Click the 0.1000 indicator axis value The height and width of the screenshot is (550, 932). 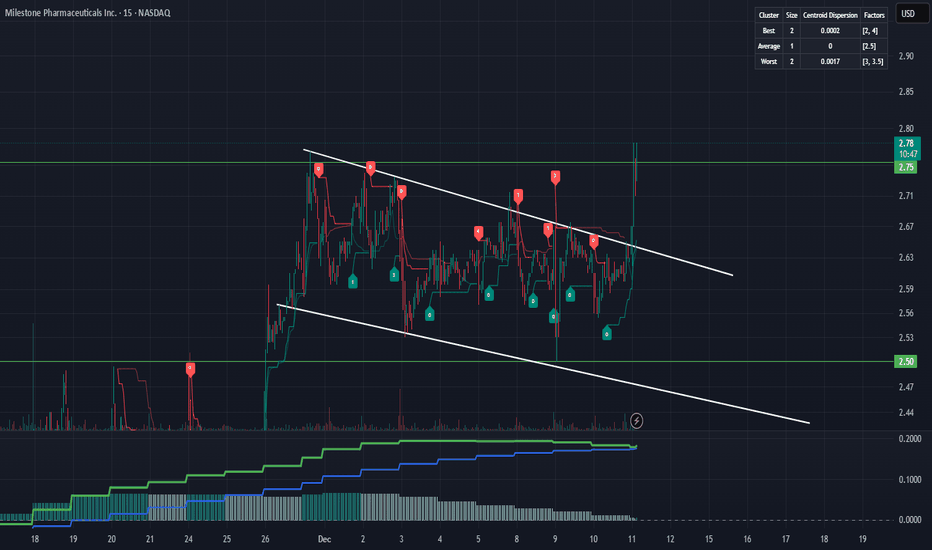click(x=909, y=479)
